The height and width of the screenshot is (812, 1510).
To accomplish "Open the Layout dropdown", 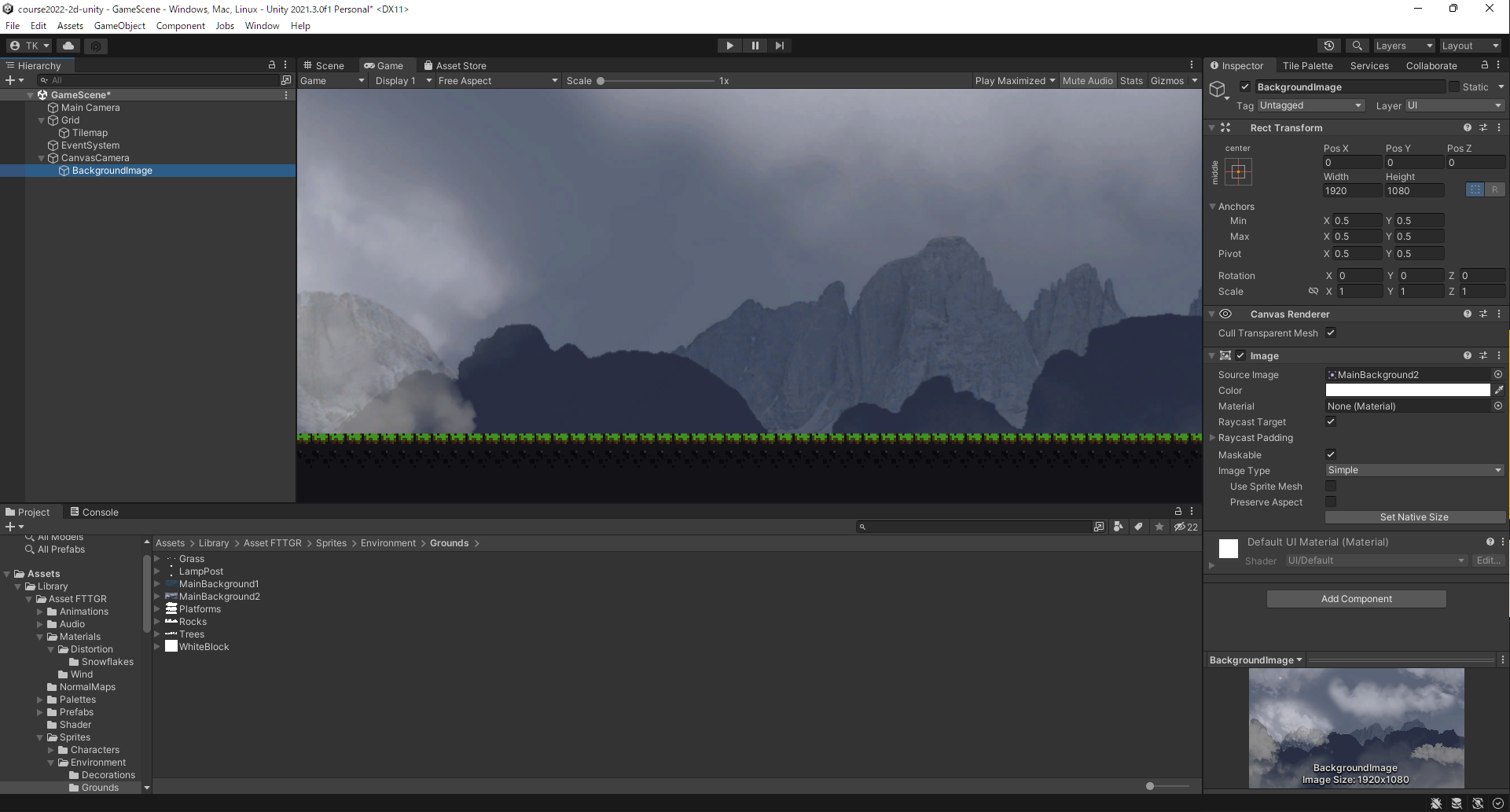I will (x=1469, y=46).
